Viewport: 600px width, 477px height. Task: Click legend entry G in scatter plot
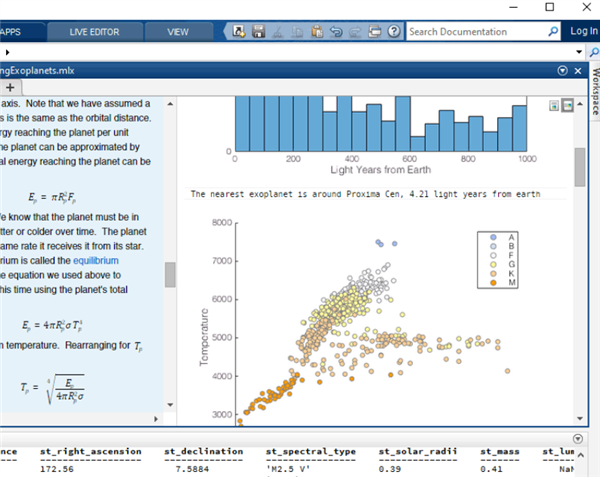click(503, 264)
